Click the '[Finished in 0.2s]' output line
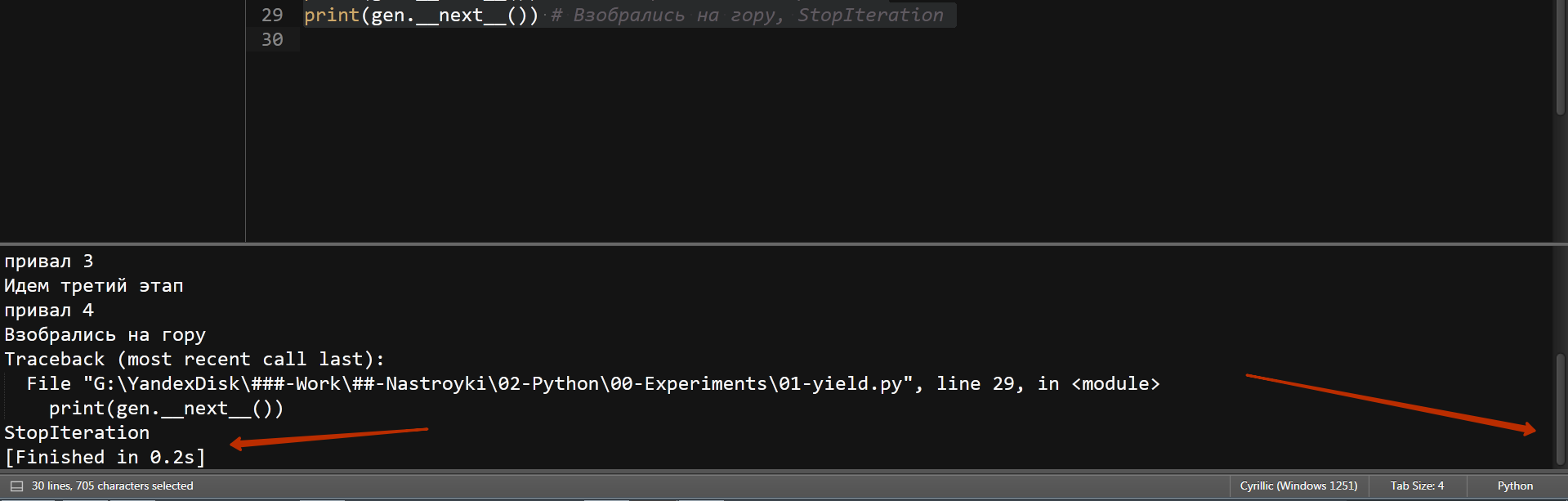 pyautogui.click(x=105, y=458)
